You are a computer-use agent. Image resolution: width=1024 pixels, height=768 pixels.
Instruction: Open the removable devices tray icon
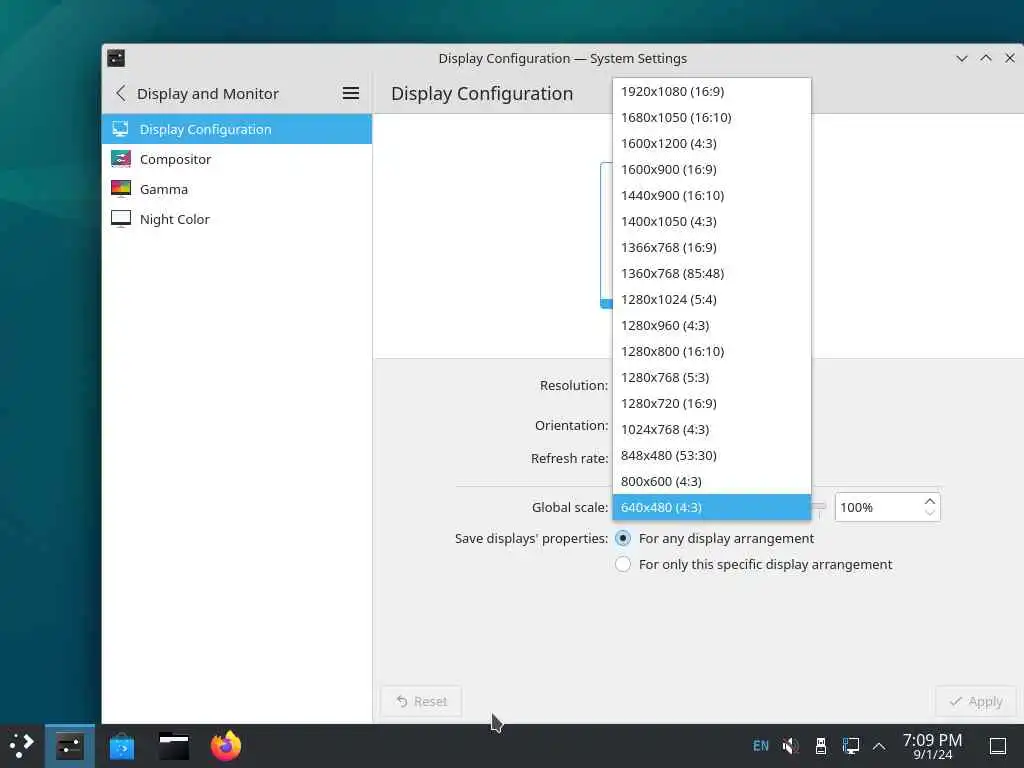[821, 746]
